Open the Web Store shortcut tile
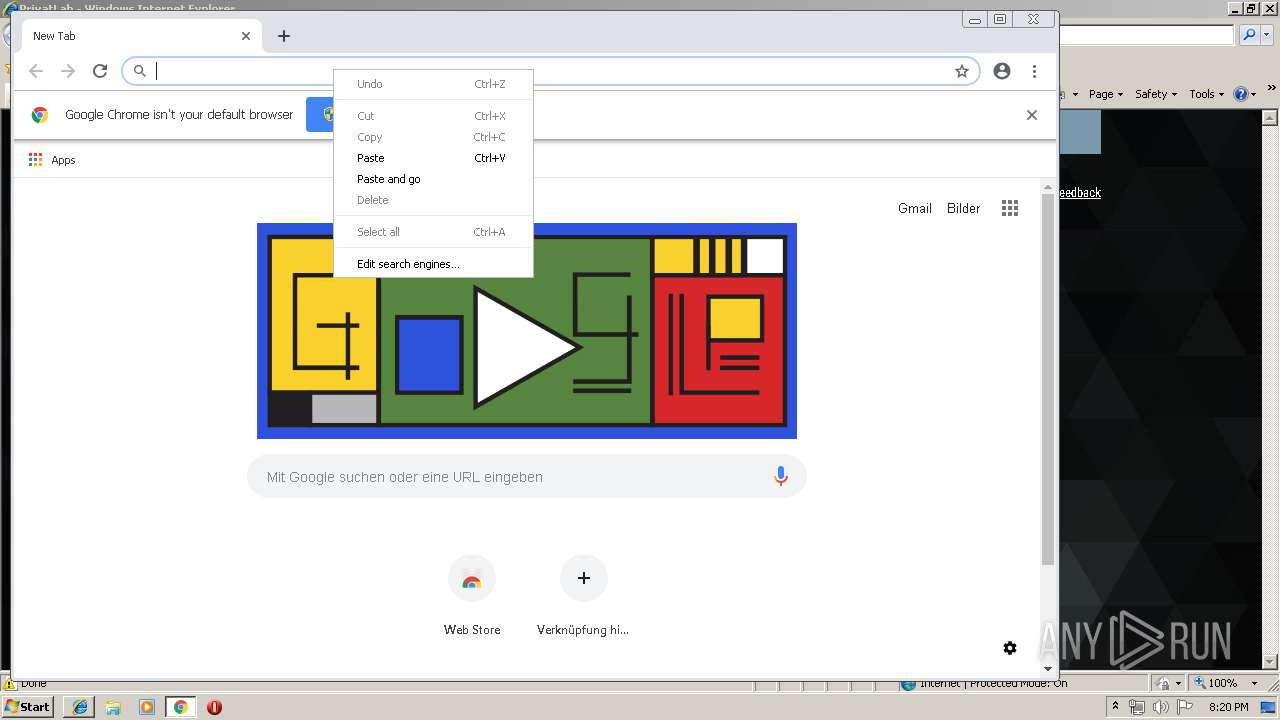 [x=472, y=597]
